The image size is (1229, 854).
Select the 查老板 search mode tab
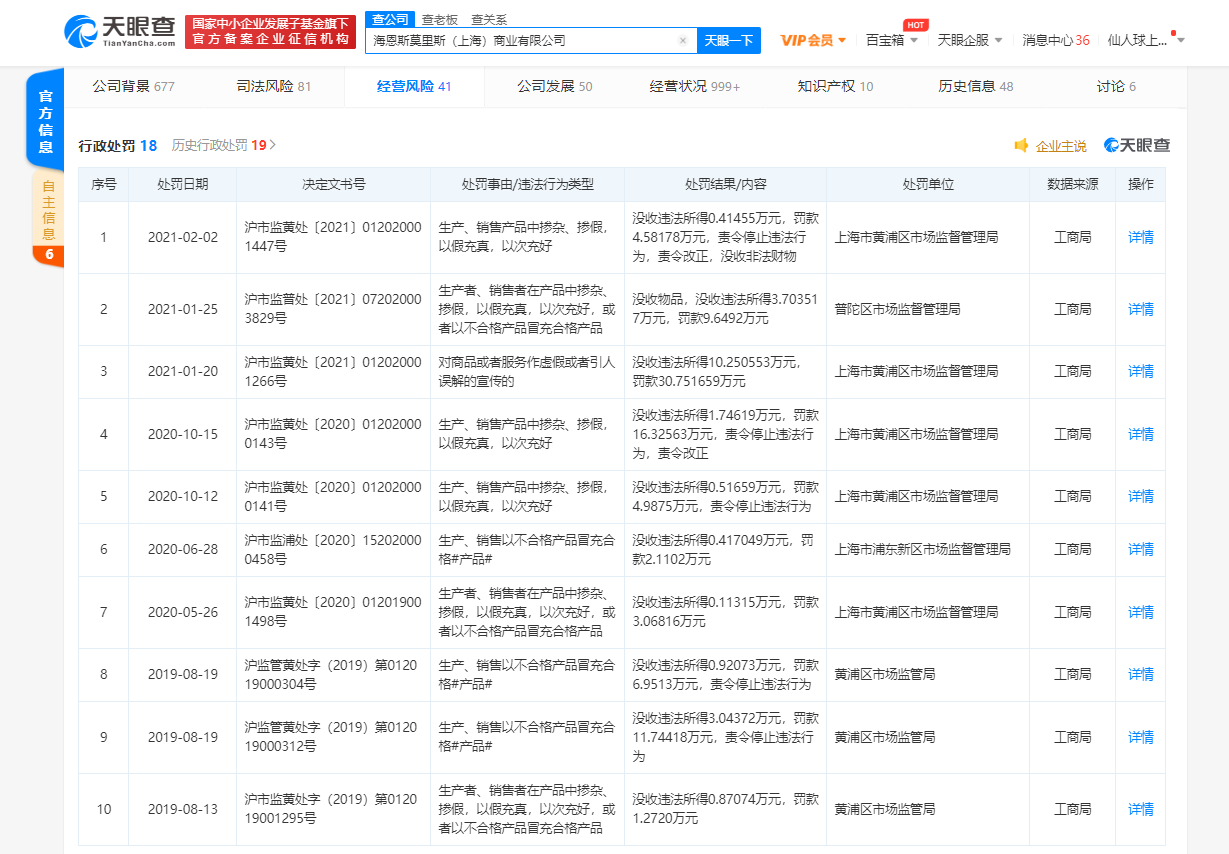(440, 19)
